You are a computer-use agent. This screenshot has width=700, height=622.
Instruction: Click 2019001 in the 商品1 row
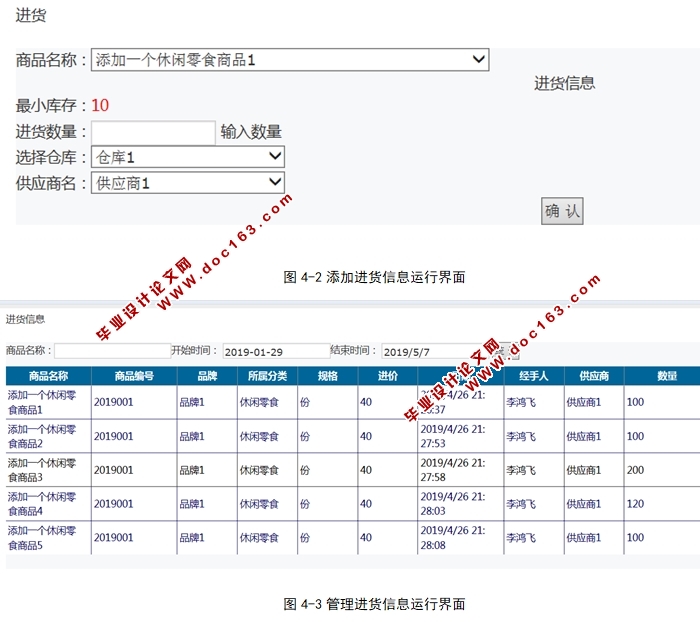113,402
